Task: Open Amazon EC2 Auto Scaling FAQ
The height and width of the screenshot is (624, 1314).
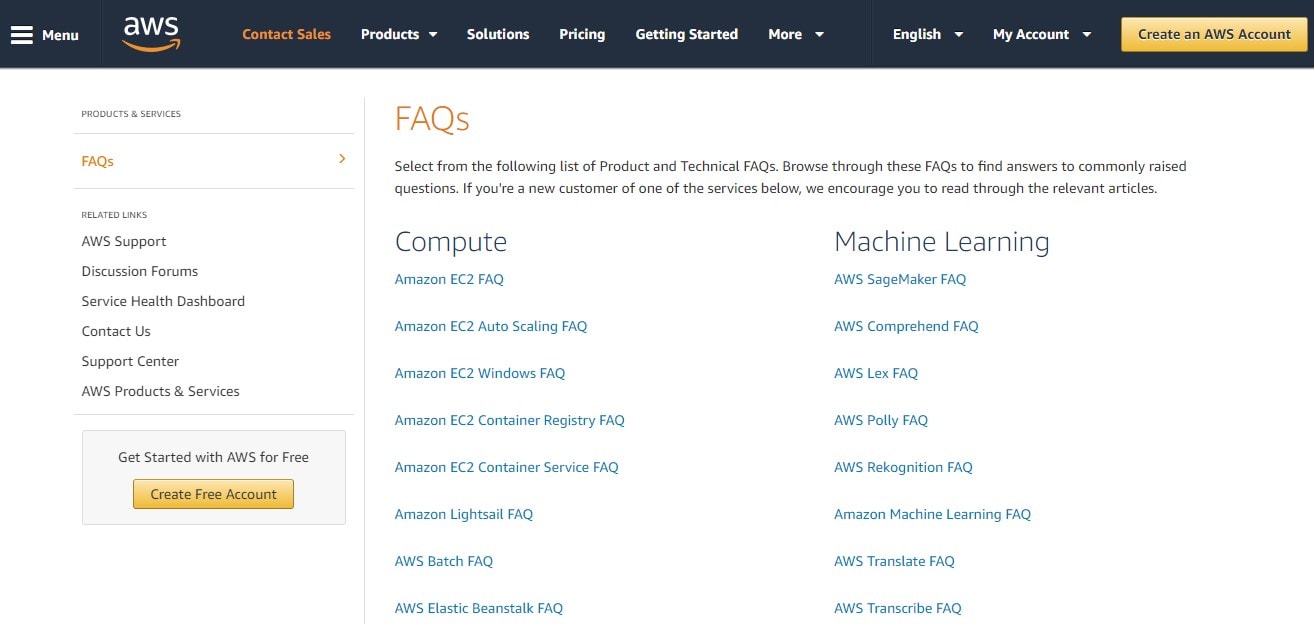Action: click(491, 326)
